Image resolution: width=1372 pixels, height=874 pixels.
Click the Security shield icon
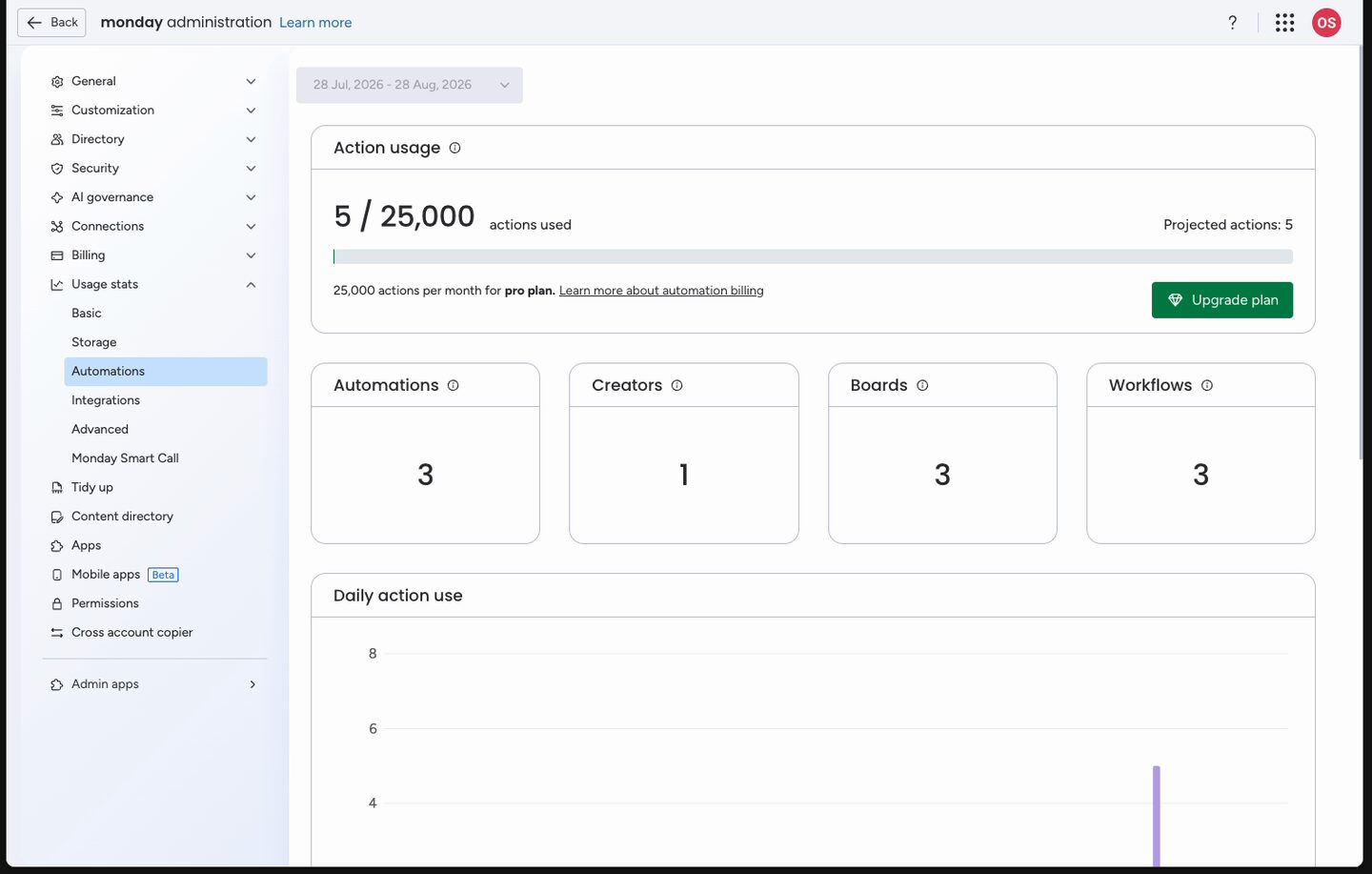click(57, 169)
